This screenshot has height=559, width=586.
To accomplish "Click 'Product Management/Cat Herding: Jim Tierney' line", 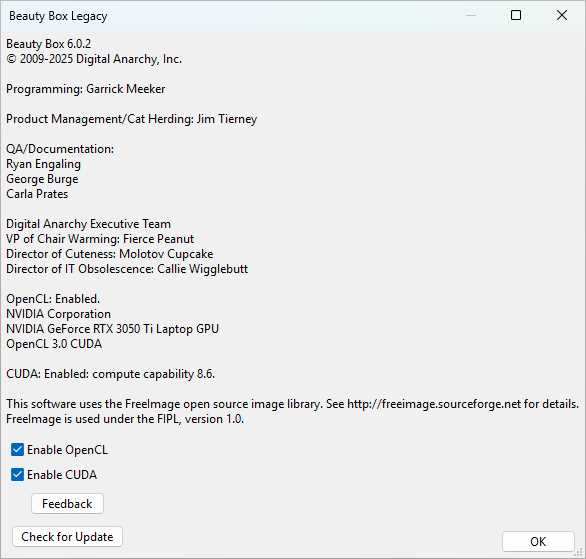I will pyautogui.click(x=132, y=119).
